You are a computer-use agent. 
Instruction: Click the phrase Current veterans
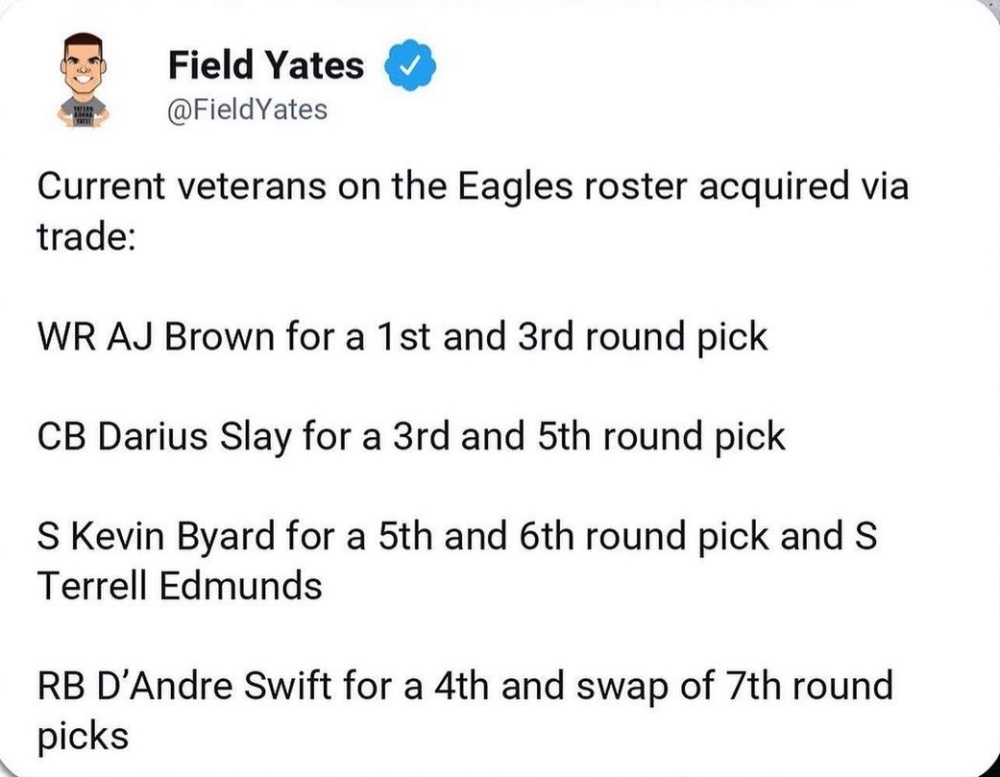(181, 186)
